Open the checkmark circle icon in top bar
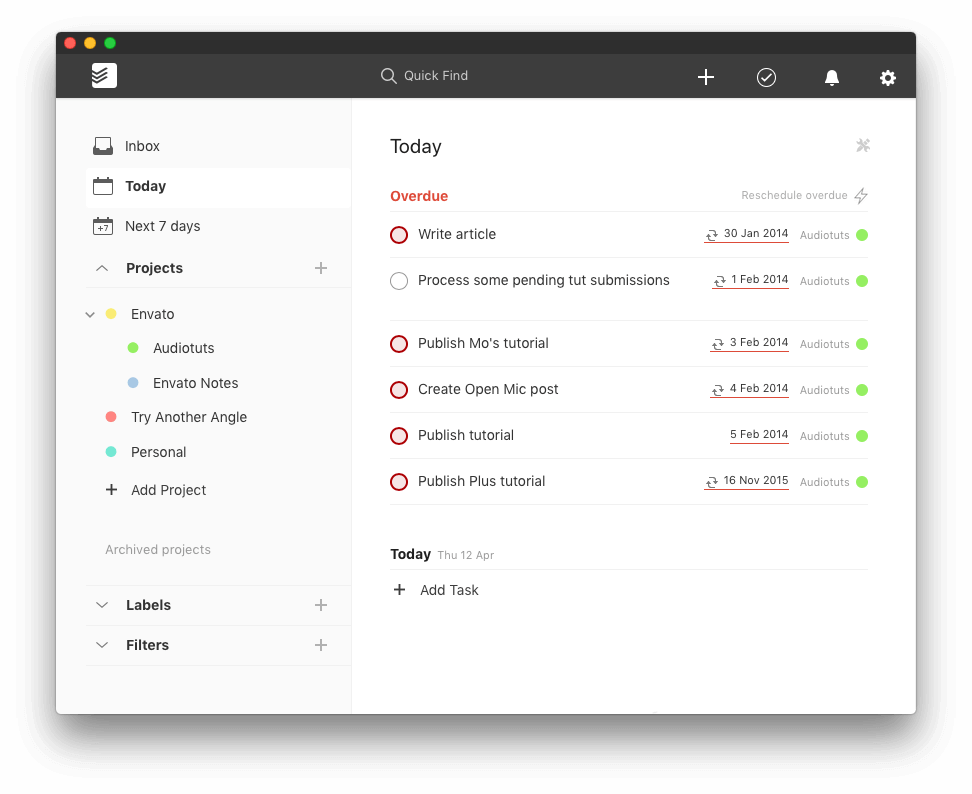Viewport: 972px width, 794px height. coord(766,77)
